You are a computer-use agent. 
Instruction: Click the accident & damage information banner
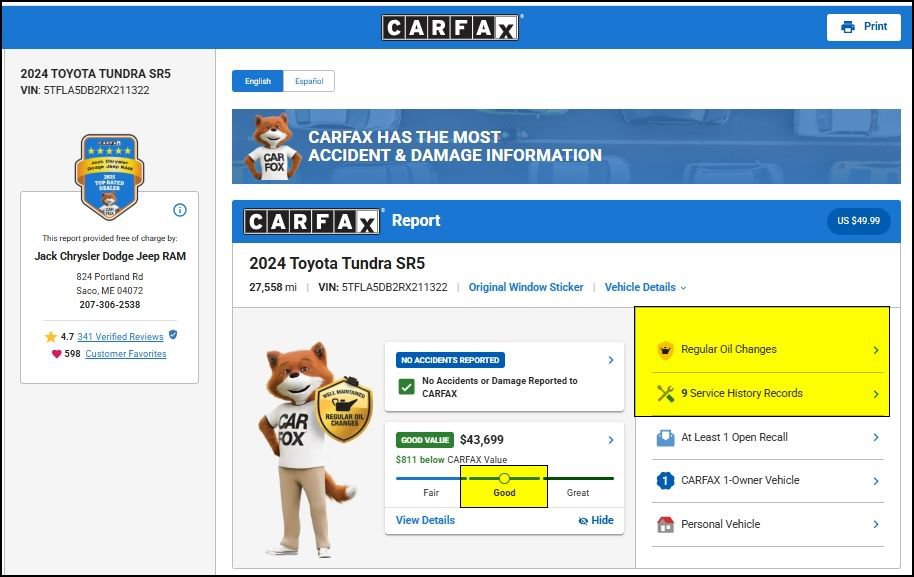(x=566, y=146)
